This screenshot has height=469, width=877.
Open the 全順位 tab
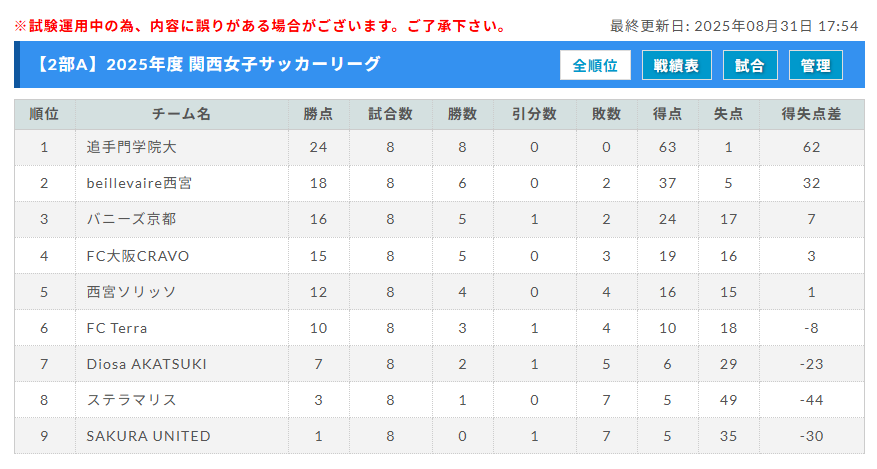point(595,65)
